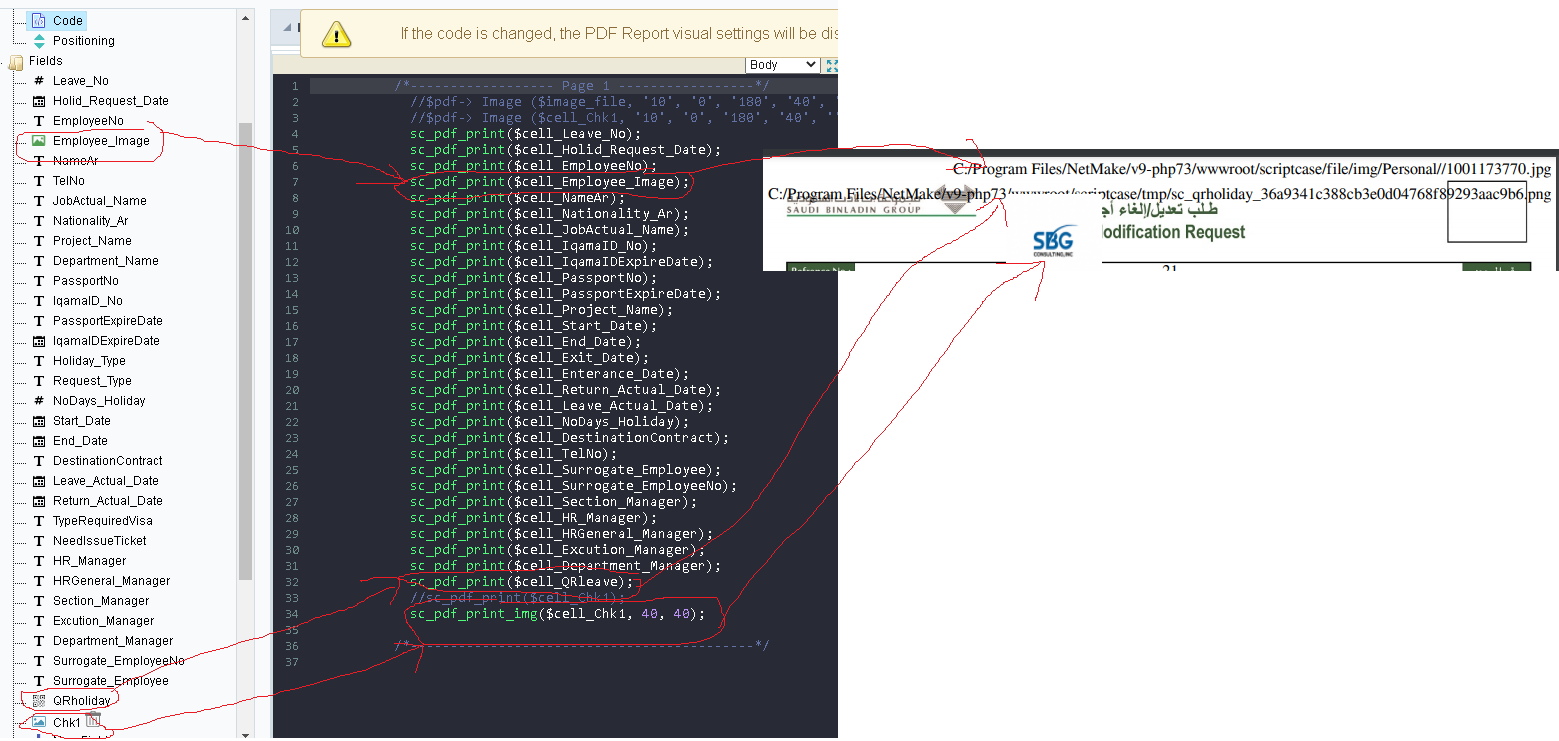Click the image icon beside Chk1
The height and width of the screenshot is (741, 1559).
39,722
